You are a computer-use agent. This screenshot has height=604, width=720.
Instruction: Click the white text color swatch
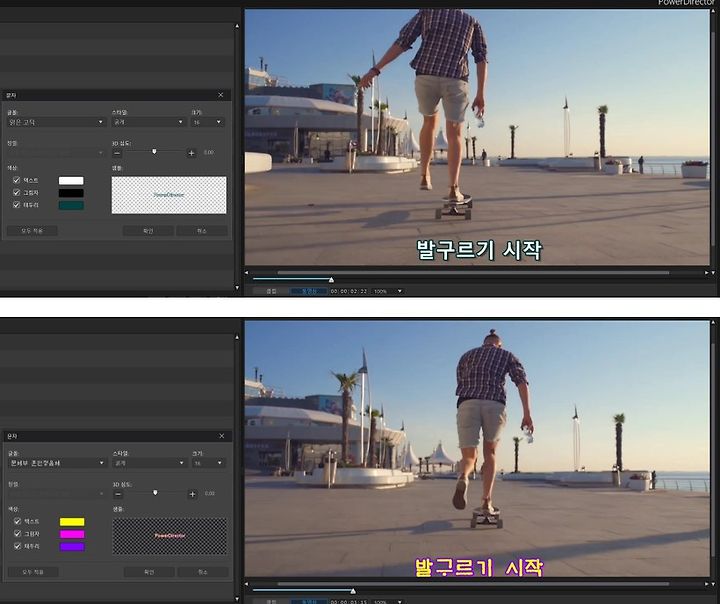click(71, 181)
